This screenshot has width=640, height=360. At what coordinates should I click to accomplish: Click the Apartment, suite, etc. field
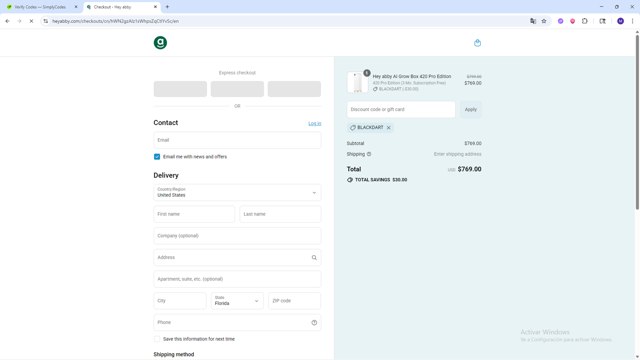pyautogui.click(x=237, y=279)
